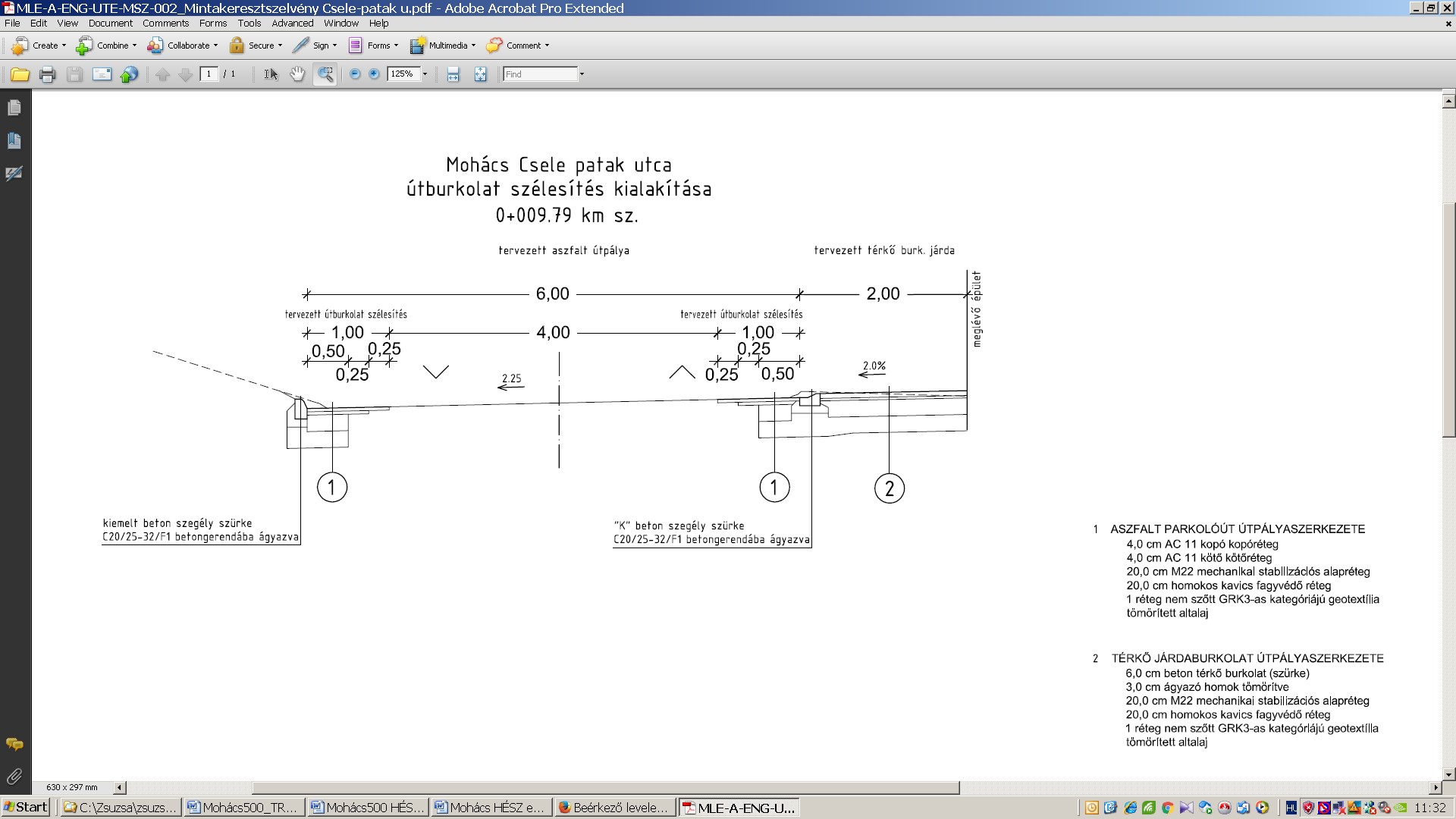The height and width of the screenshot is (819, 1456).
Task: Click the zoom in plus button
Action: 374,74
